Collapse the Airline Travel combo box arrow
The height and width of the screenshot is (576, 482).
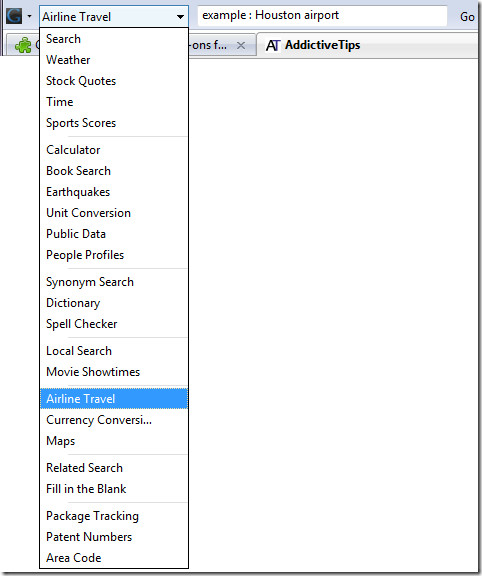coord(180,17)
